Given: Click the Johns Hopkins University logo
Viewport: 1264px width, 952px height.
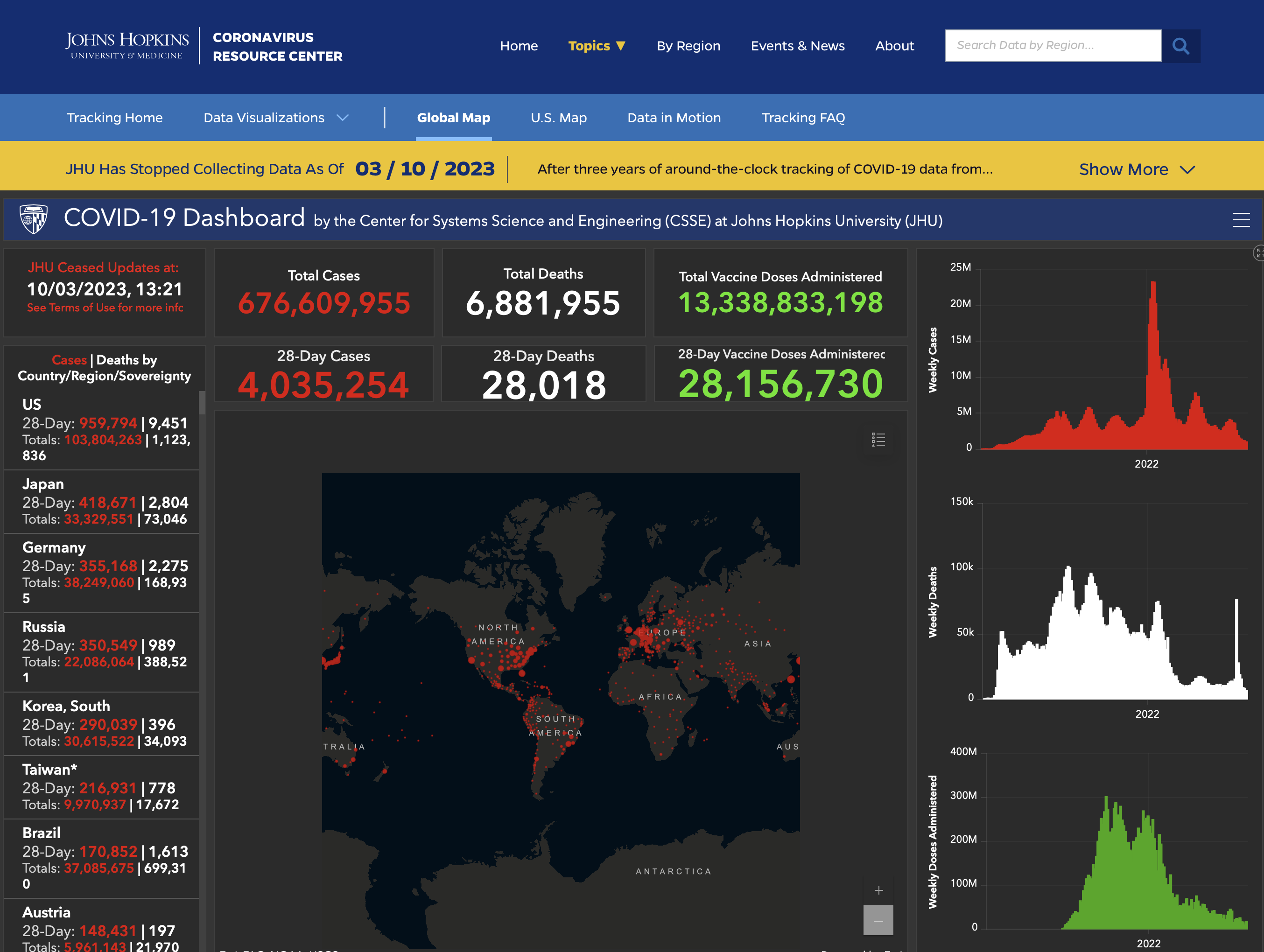Looking at the screenshot, I should point(127,46).
